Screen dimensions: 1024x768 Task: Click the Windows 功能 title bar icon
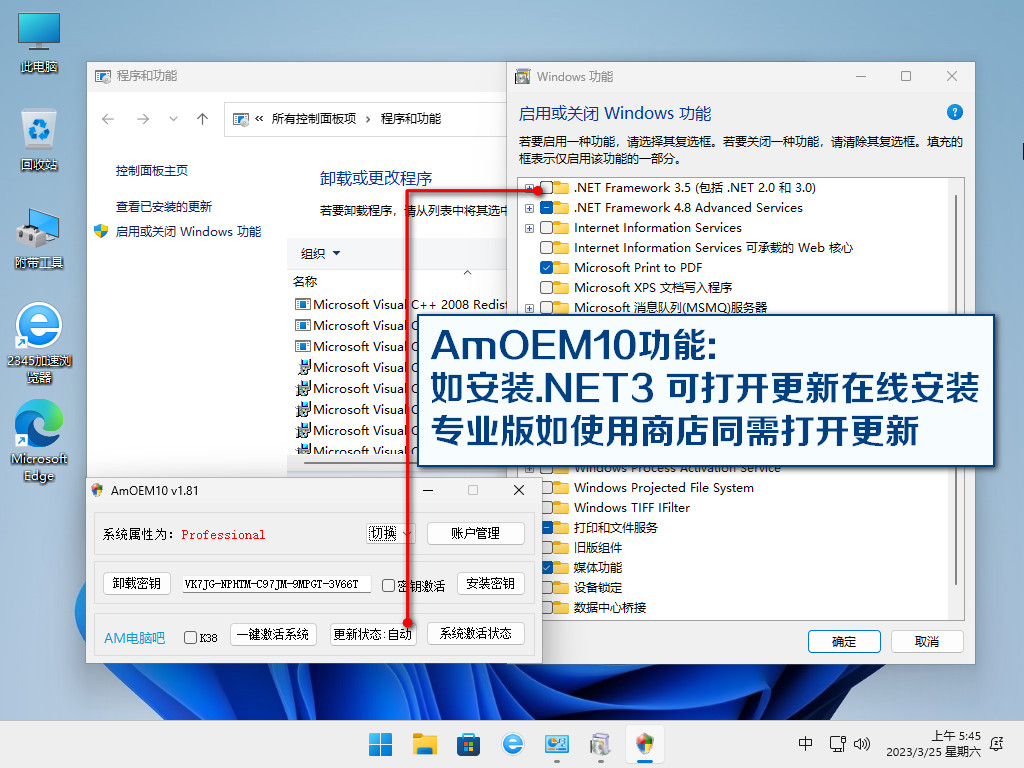(x=522, y=76)
